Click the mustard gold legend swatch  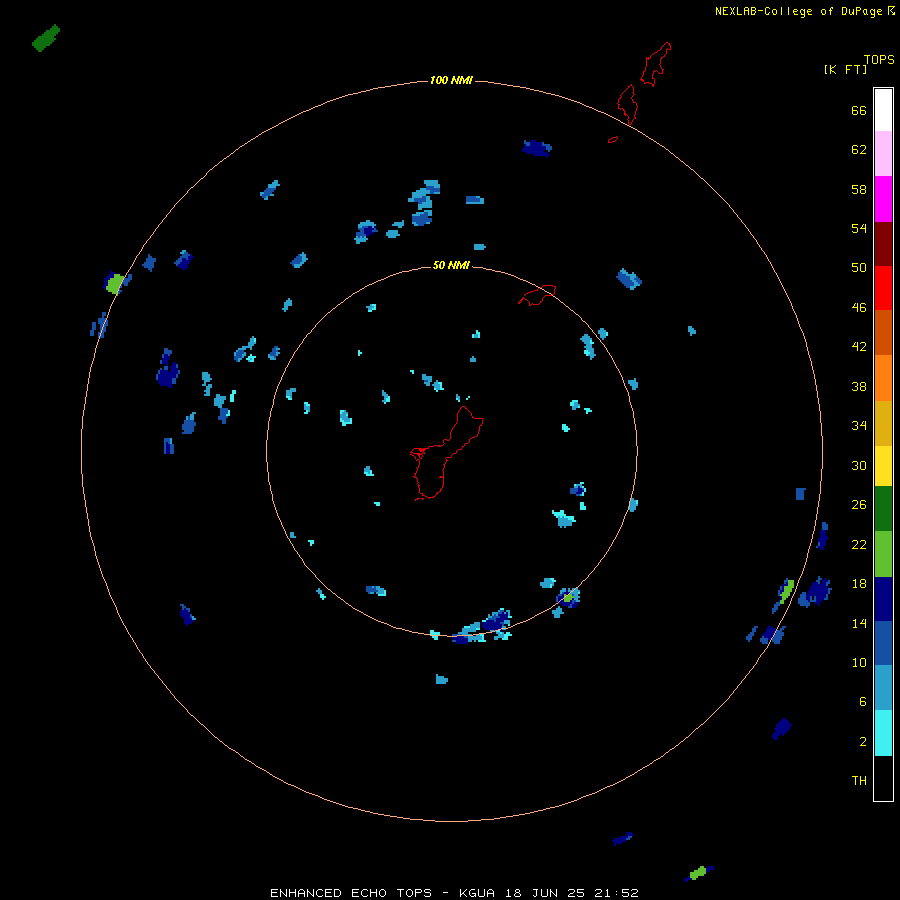pos(883,423)
